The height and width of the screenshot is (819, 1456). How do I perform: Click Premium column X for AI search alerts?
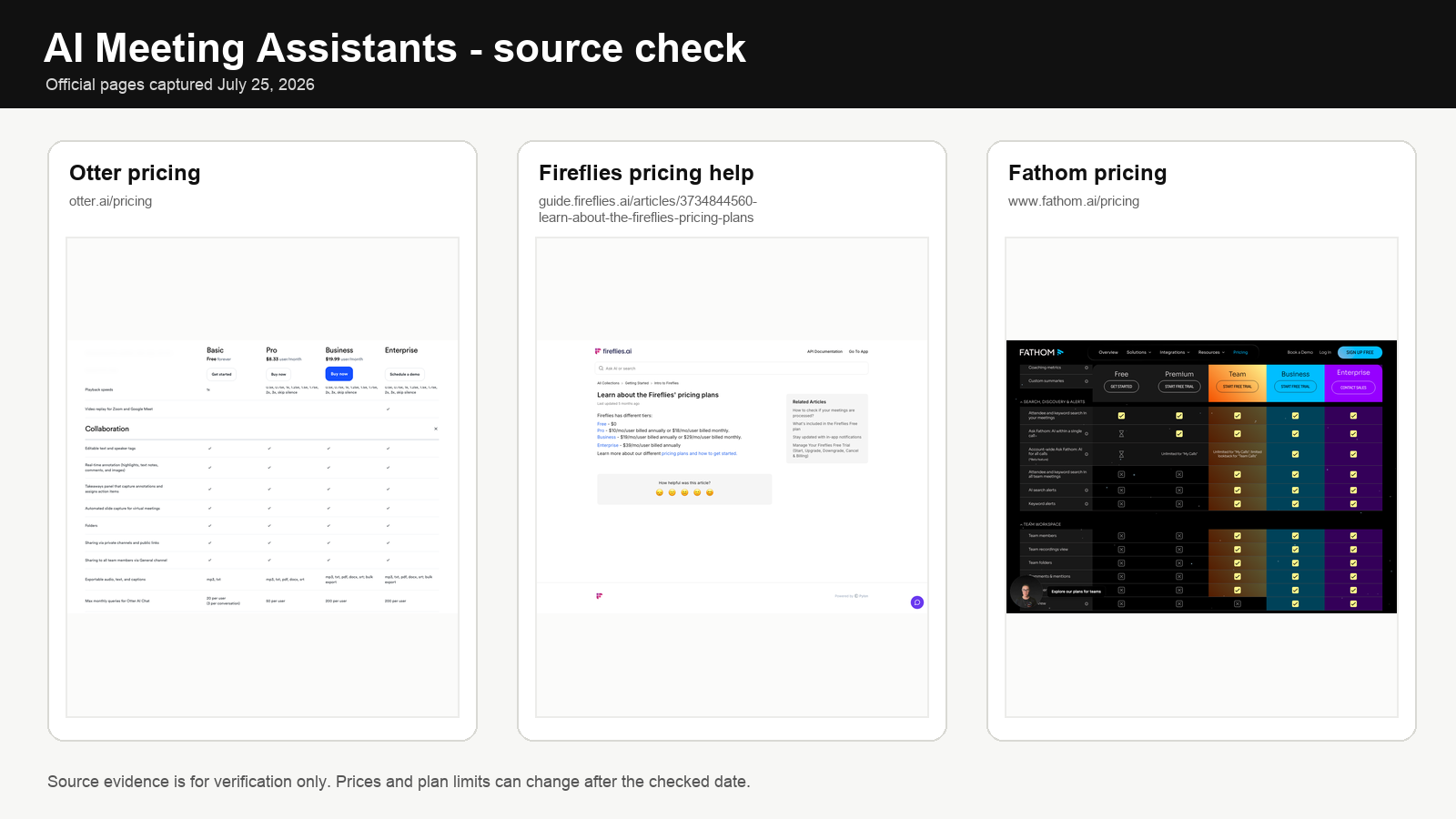point(1179,490)
